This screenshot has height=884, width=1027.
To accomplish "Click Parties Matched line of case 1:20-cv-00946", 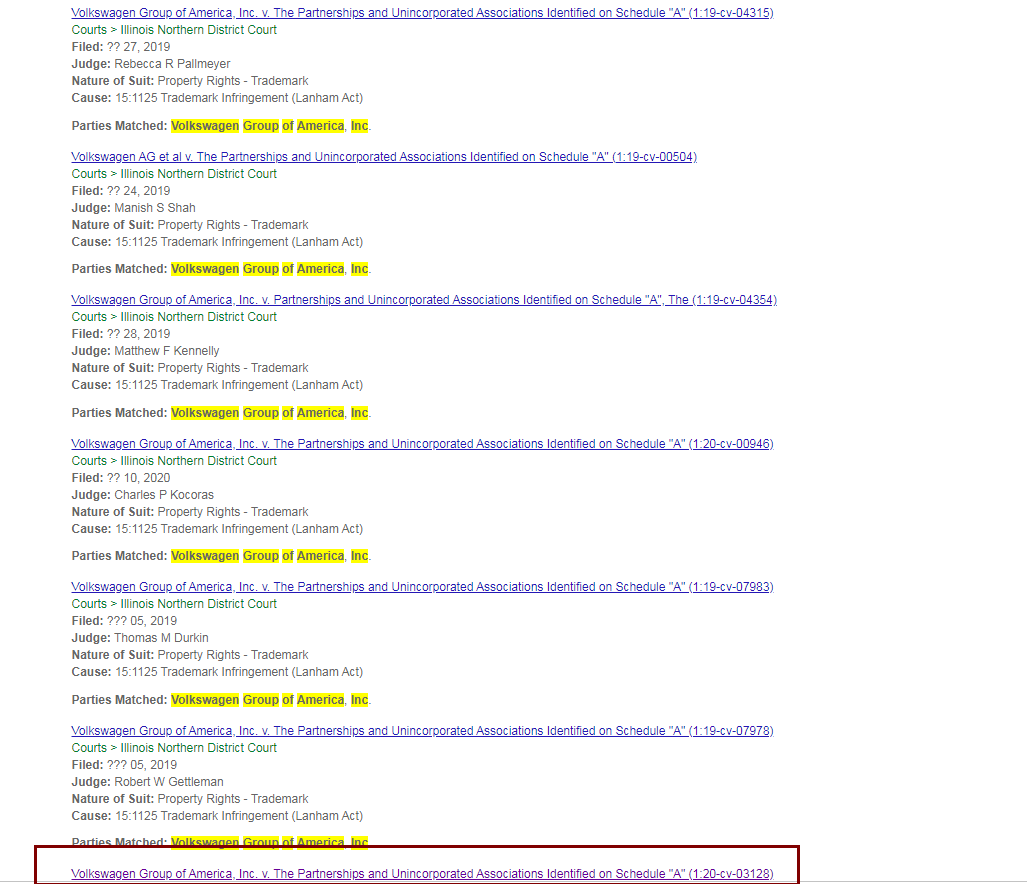I will tap(221, 556).
